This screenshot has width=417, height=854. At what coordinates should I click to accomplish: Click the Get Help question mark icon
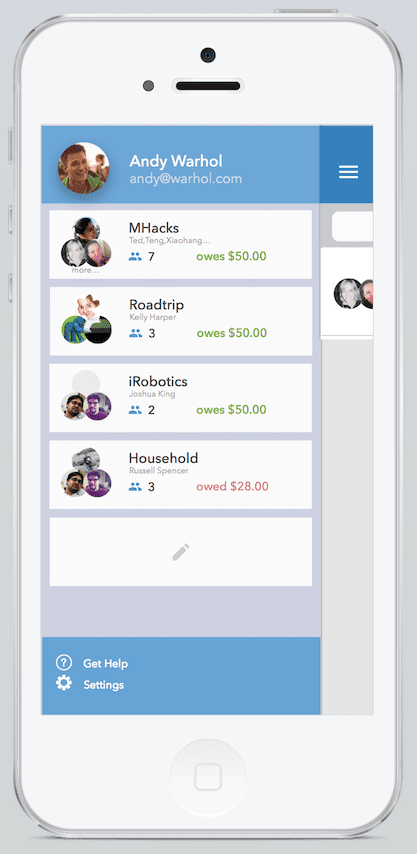pyautogui.click(x=64, y=663)
